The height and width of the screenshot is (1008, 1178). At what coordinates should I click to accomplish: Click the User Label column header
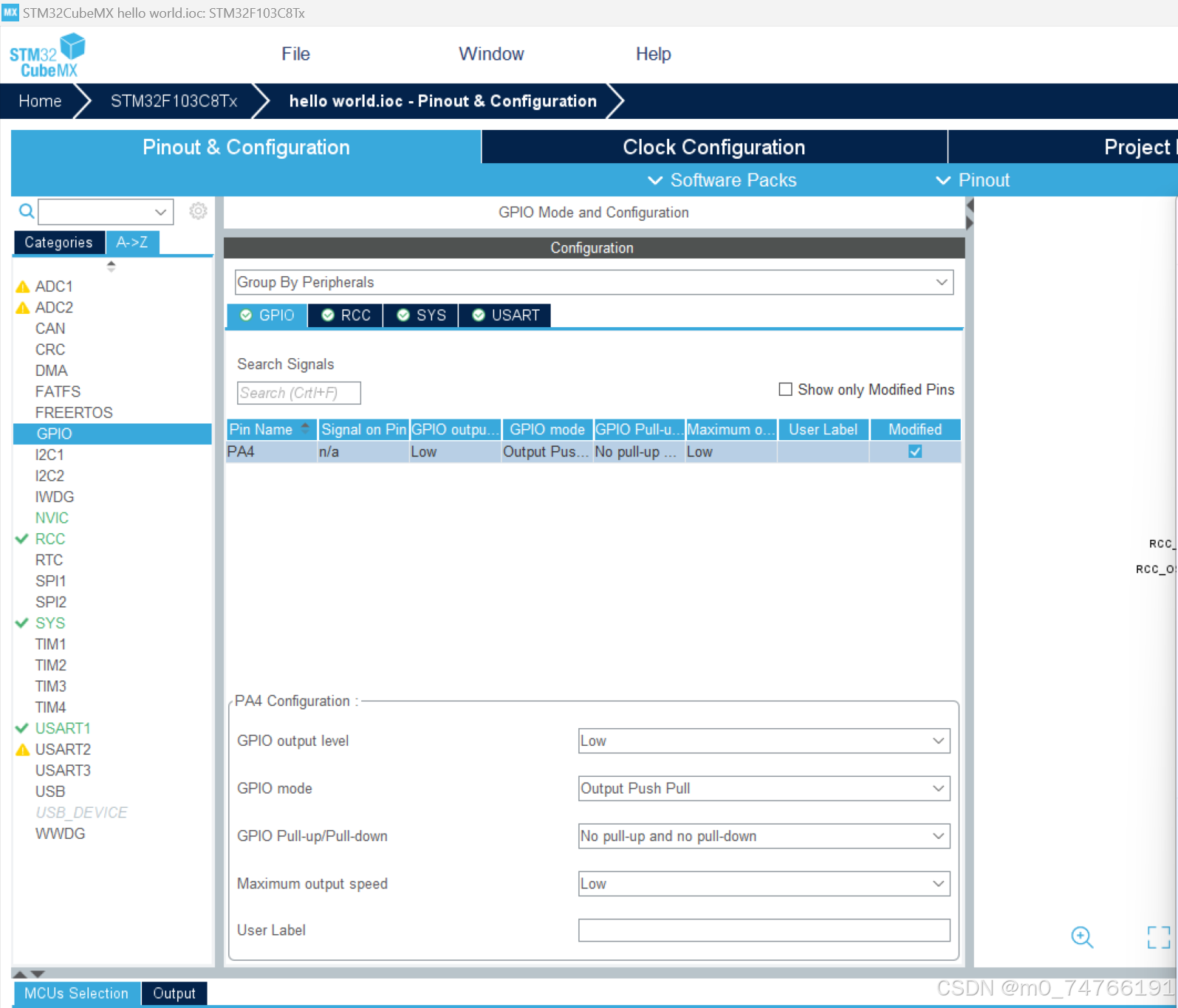pyautogui.click(x=823, y=430)
